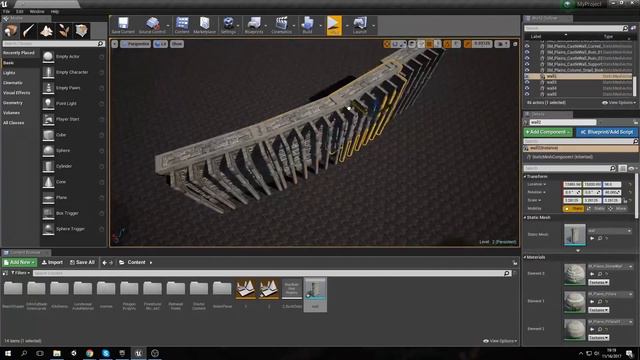Select Geometry Editing mode icon
This screenshot has height=360, width=640.
click(x=81, y=31)
